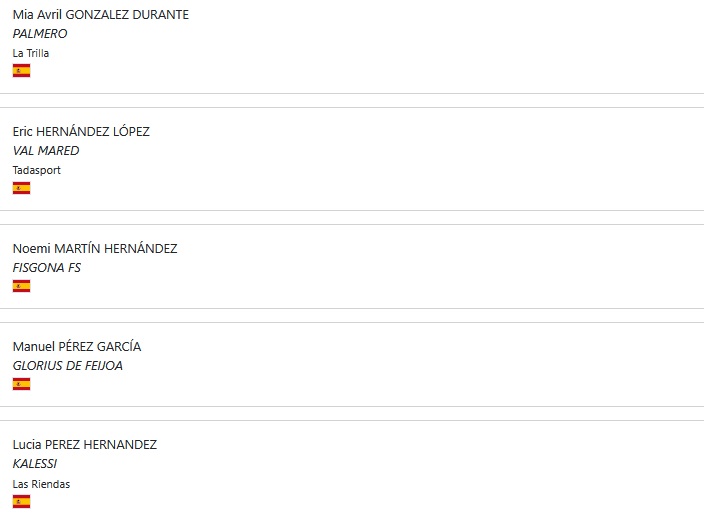Screen dimensions: 704x519
Task: Click the Spanish flag under Las Riendas
Action: click(x=21, y=501)
